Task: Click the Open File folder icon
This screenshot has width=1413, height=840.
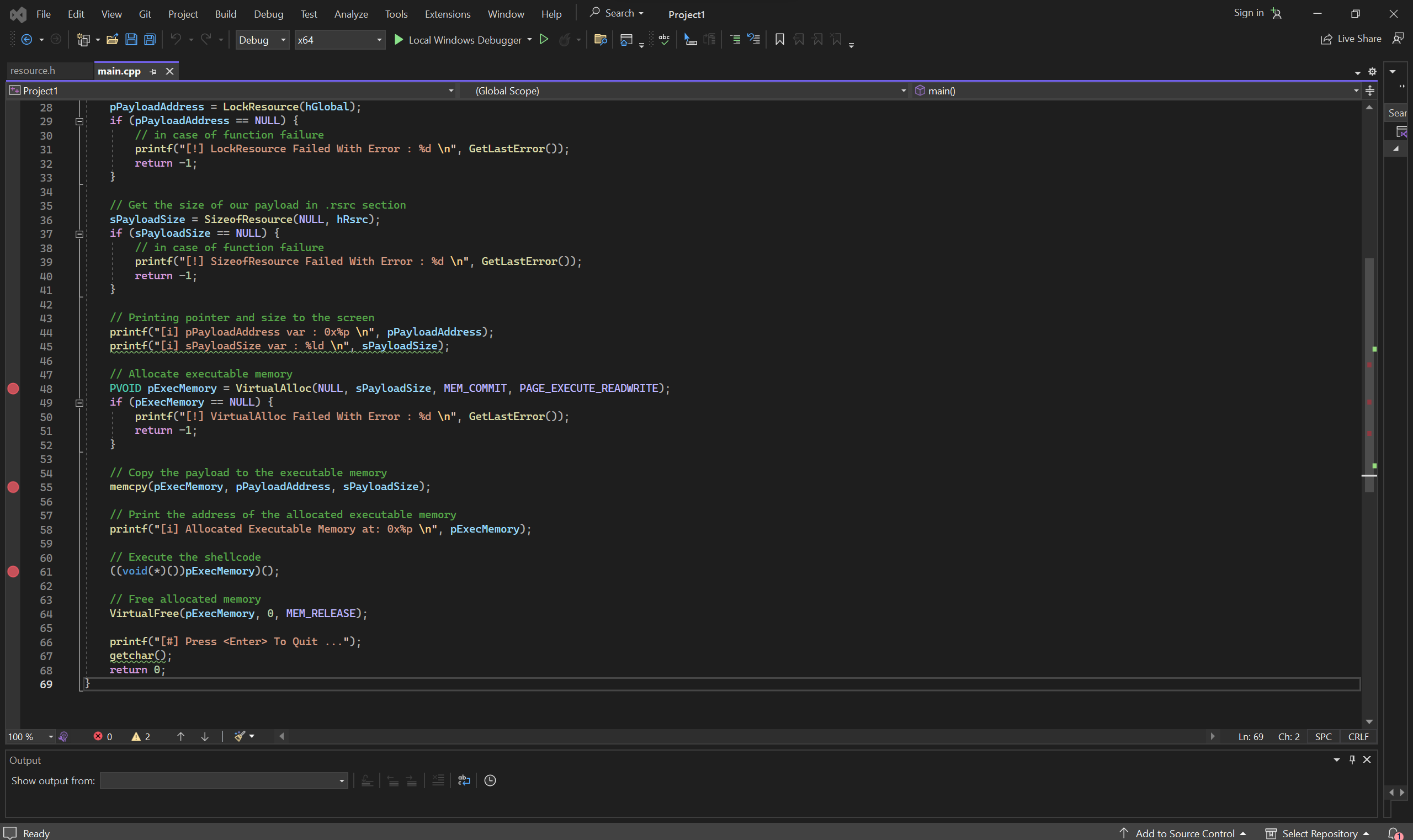Action: pyautogui.click(x=112, y=39)
